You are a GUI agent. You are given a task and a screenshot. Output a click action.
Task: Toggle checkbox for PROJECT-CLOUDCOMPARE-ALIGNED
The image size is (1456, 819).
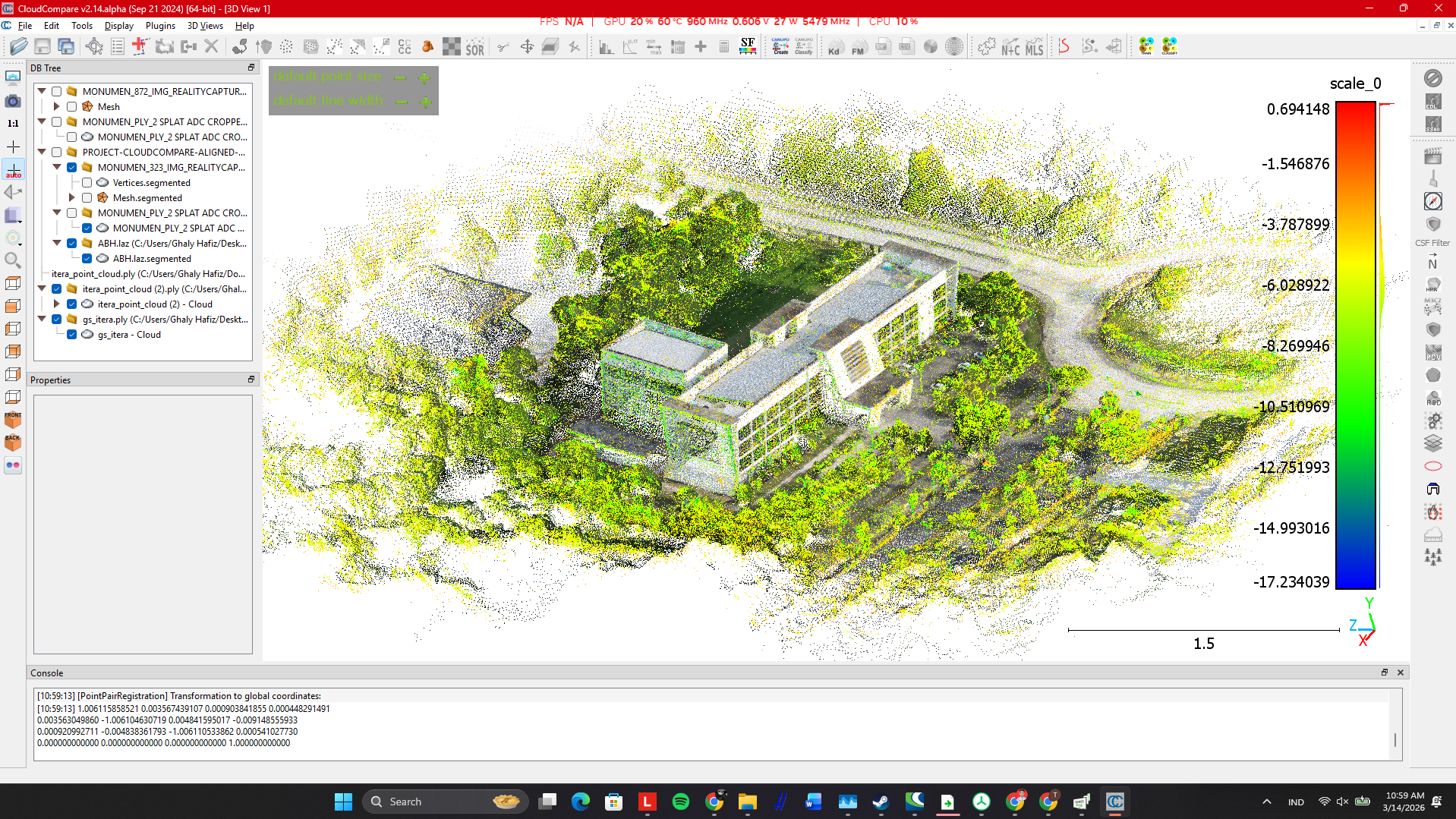[57, 153]
